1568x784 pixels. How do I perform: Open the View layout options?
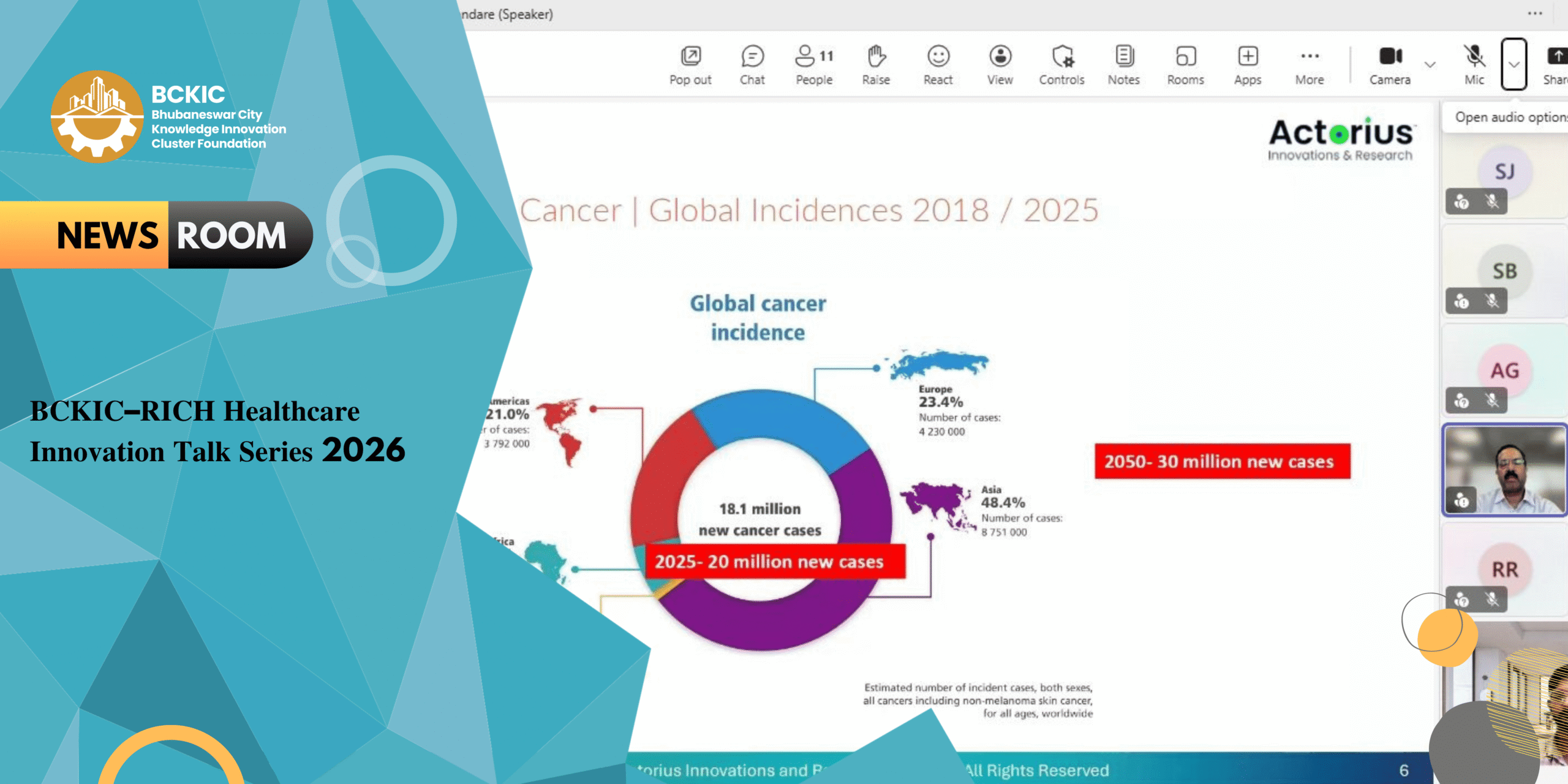(x=1000, y=64)
